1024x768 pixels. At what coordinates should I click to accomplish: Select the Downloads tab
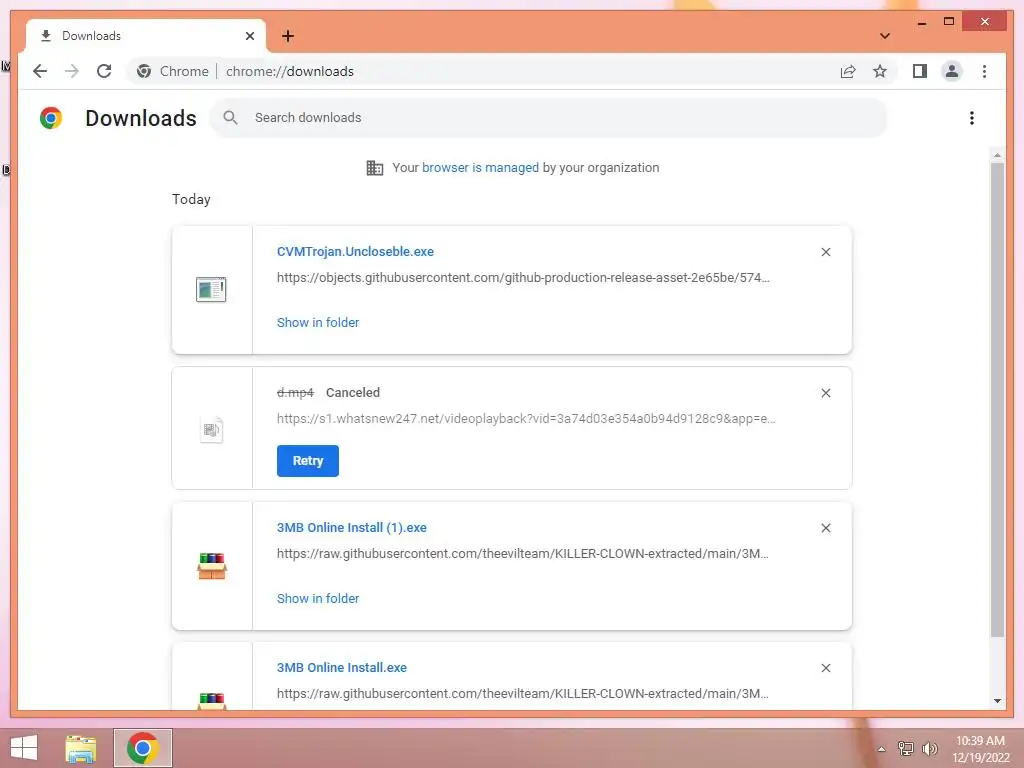pos(145,36)
